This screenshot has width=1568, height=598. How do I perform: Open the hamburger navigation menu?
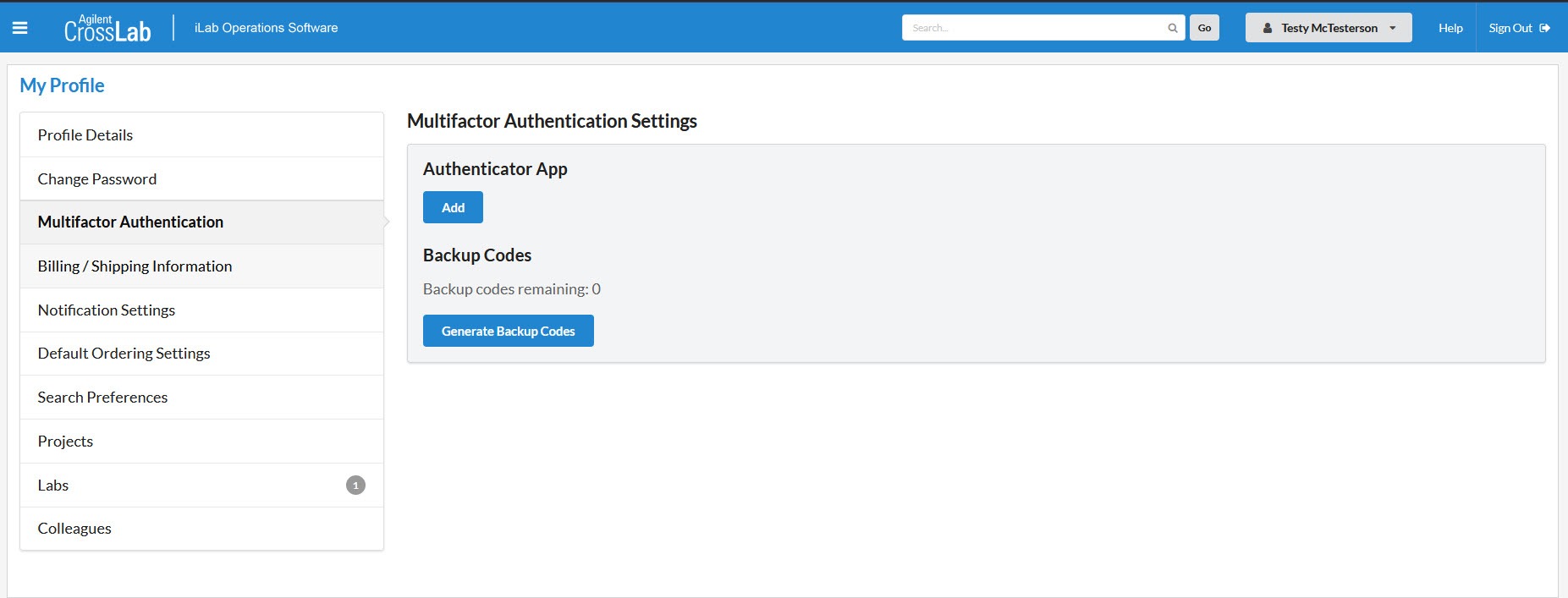20,28
